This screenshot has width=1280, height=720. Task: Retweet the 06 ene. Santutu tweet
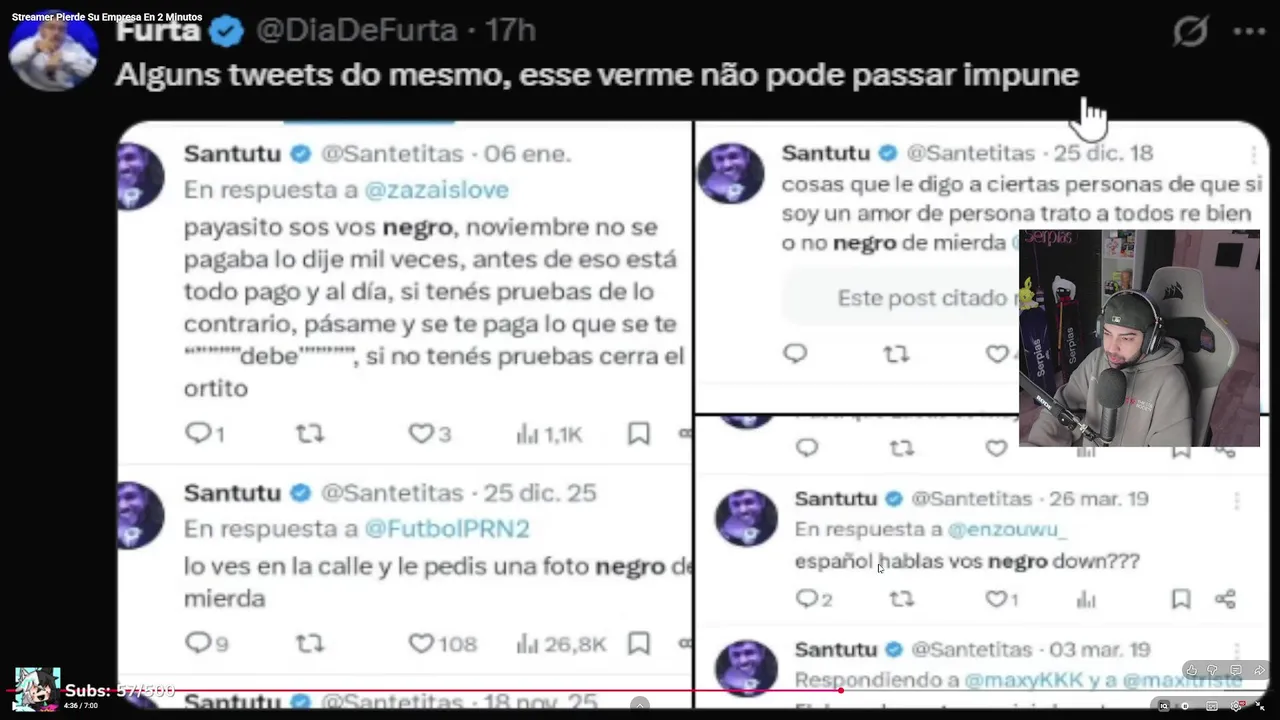pyautogui.click(x=310, y=433)
